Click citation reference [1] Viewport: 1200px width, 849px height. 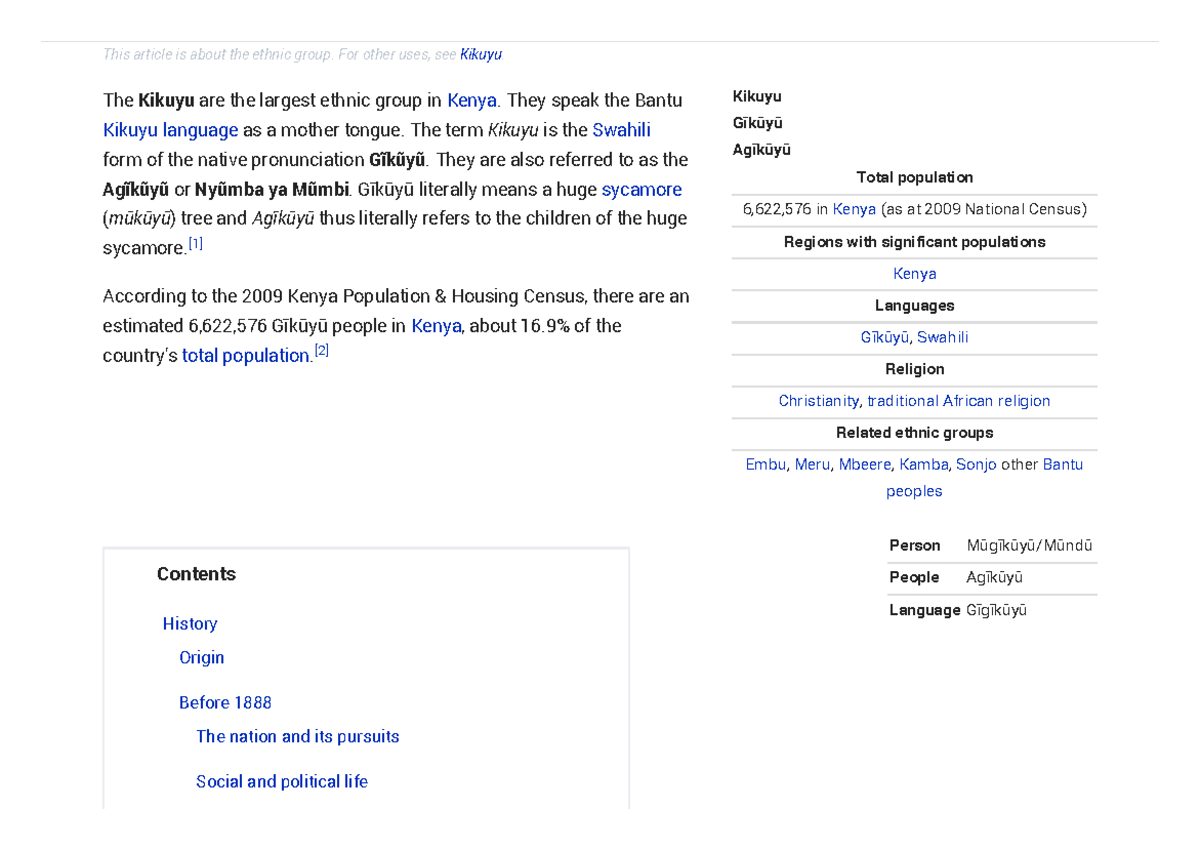[196, 241]
